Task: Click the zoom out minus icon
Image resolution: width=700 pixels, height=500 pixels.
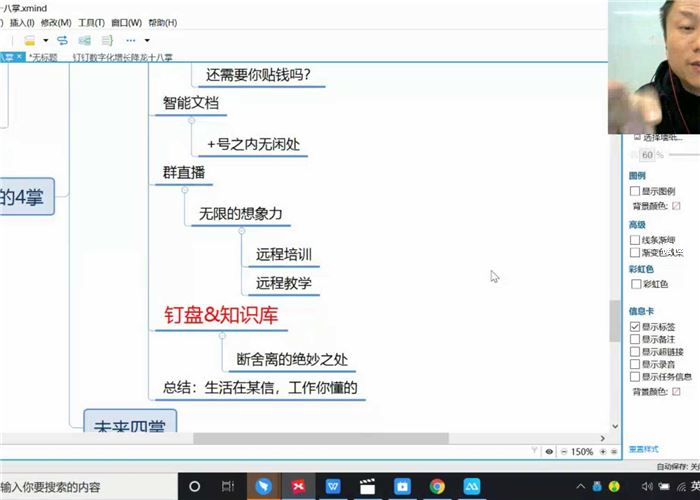Action: (x=563, y=452)
